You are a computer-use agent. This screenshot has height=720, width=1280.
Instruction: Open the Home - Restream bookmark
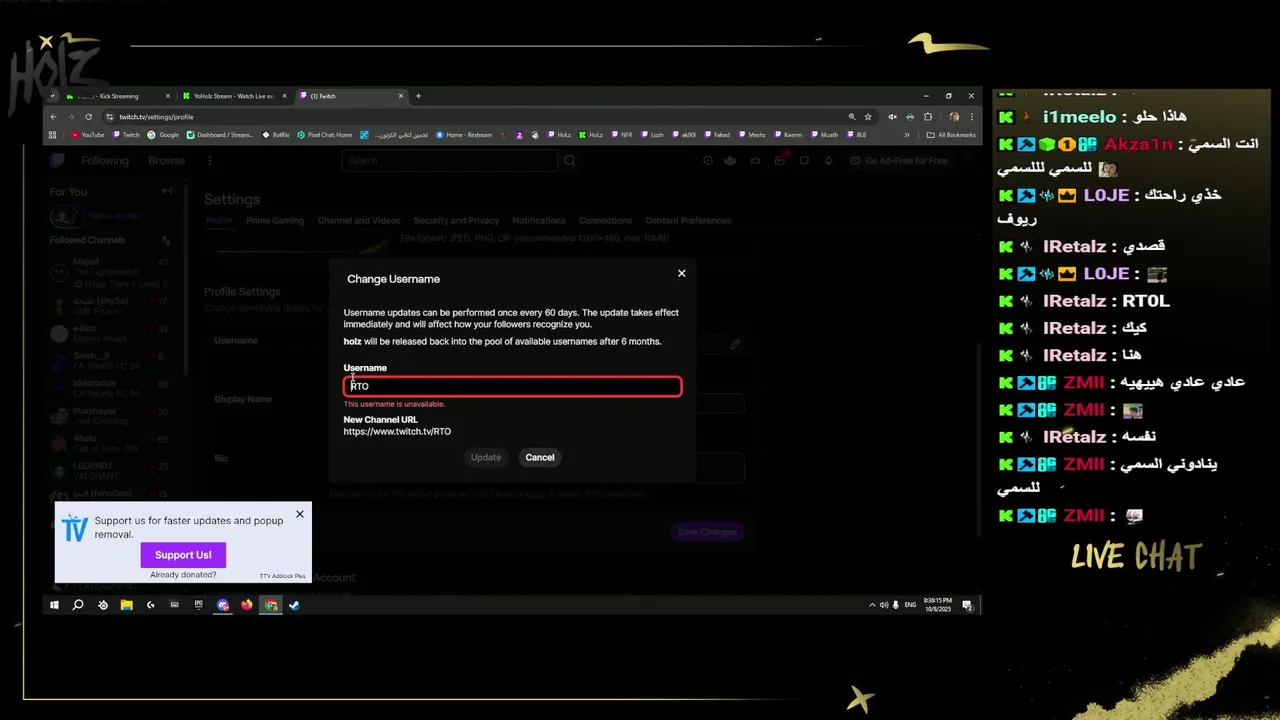click(464, 135)
